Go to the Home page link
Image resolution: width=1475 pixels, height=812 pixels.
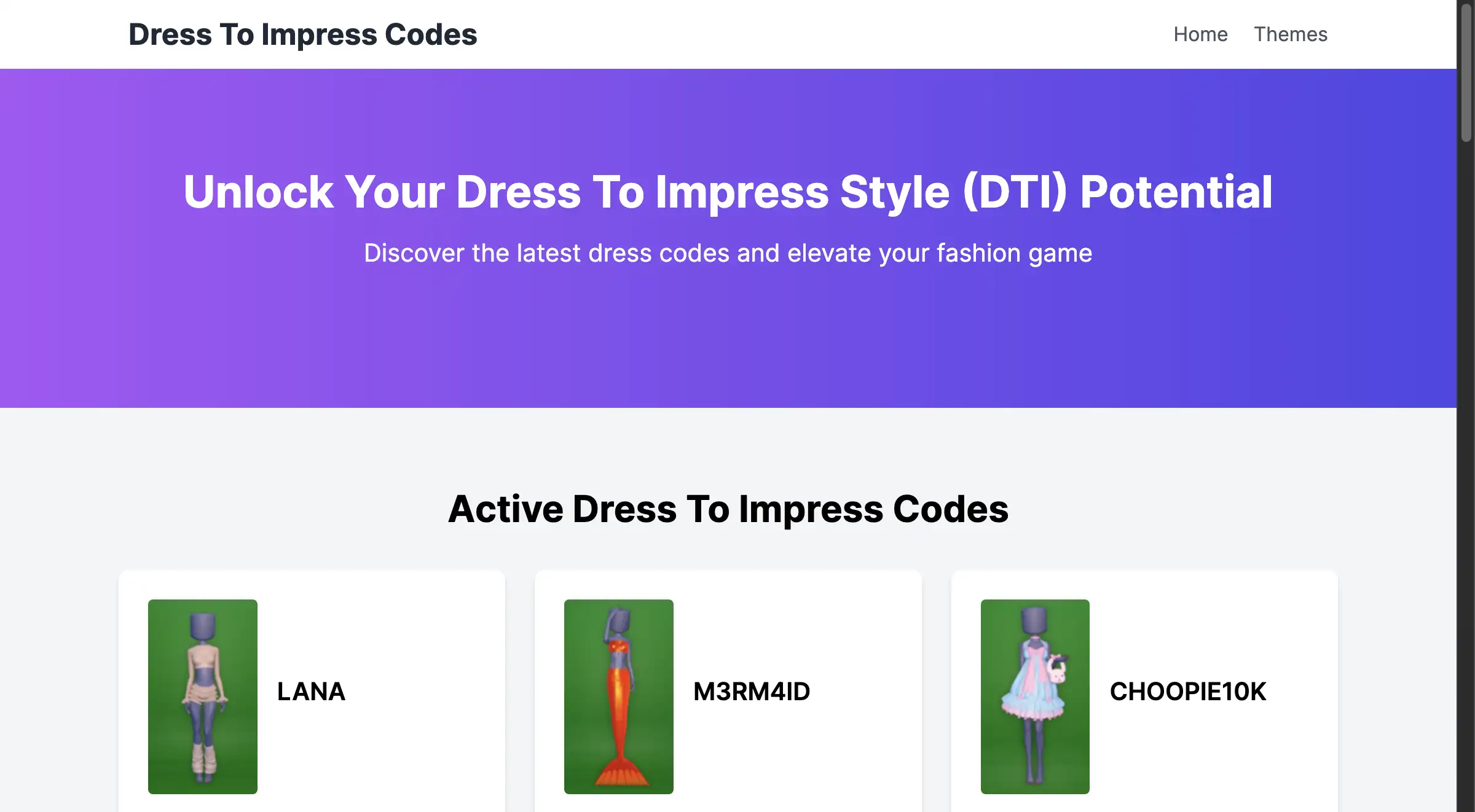coord(1200,34)
